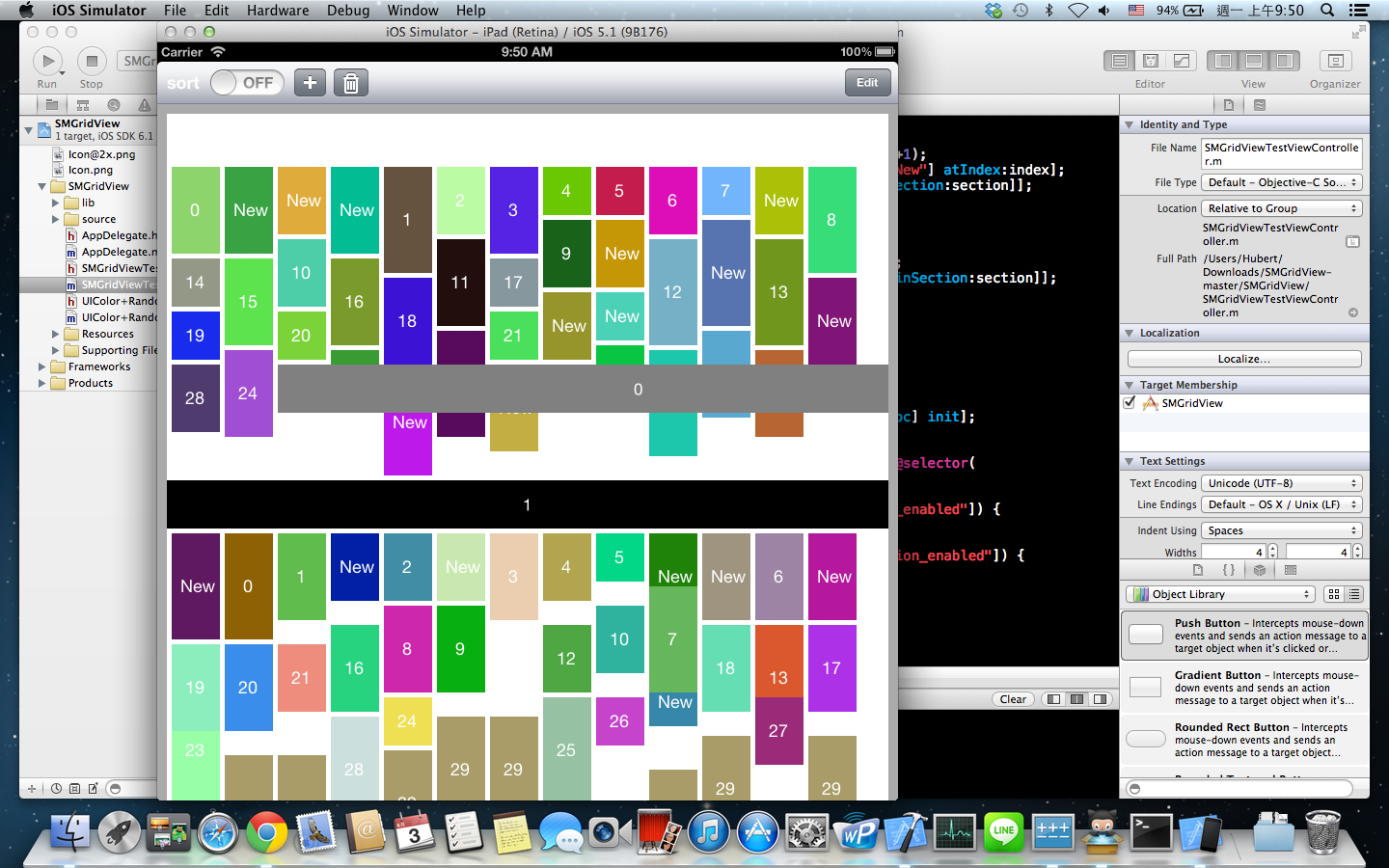
Task: Open the Debug menu
Action: click(x=348, y=10)
